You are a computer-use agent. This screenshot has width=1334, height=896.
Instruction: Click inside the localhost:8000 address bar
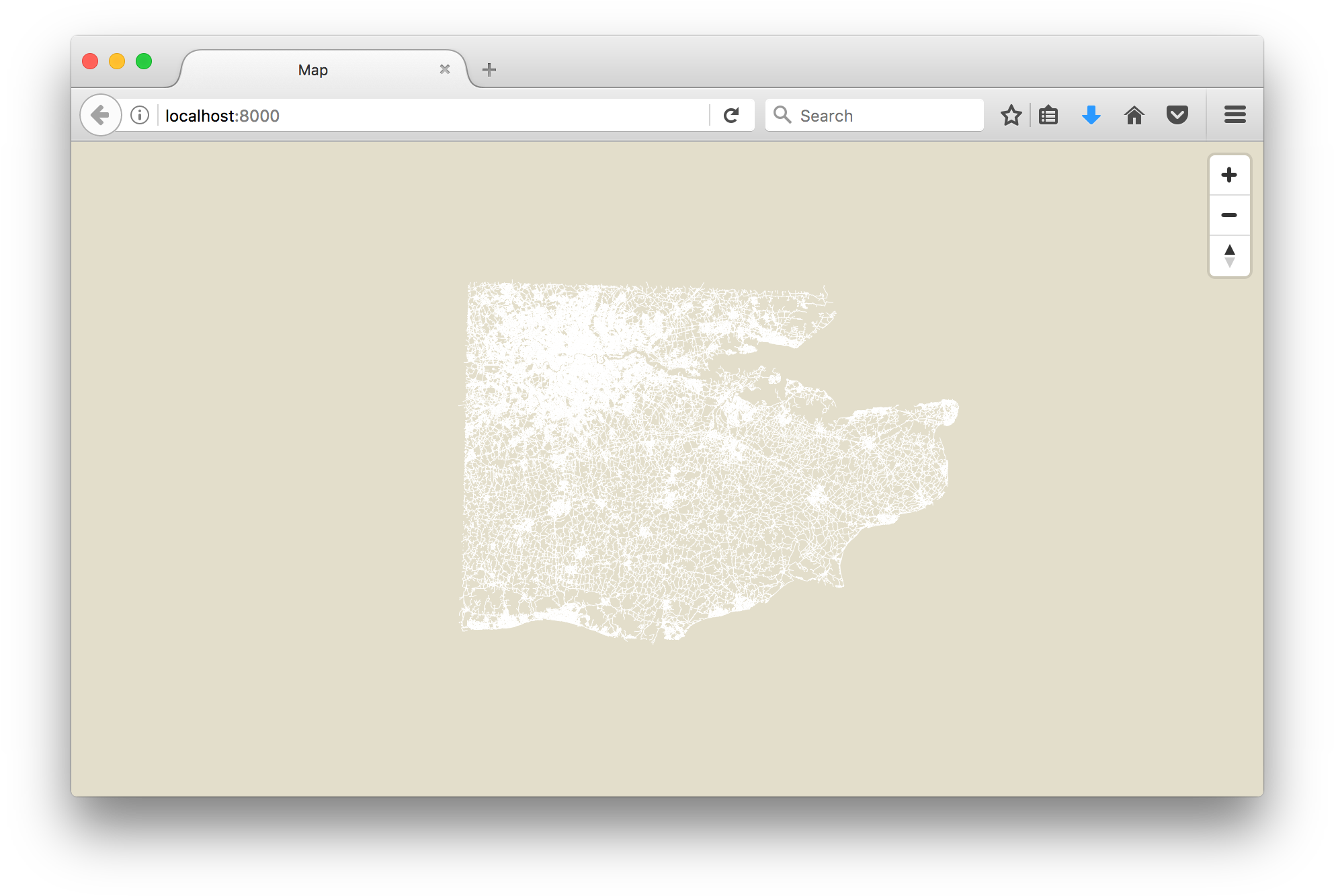click(403, 115)
